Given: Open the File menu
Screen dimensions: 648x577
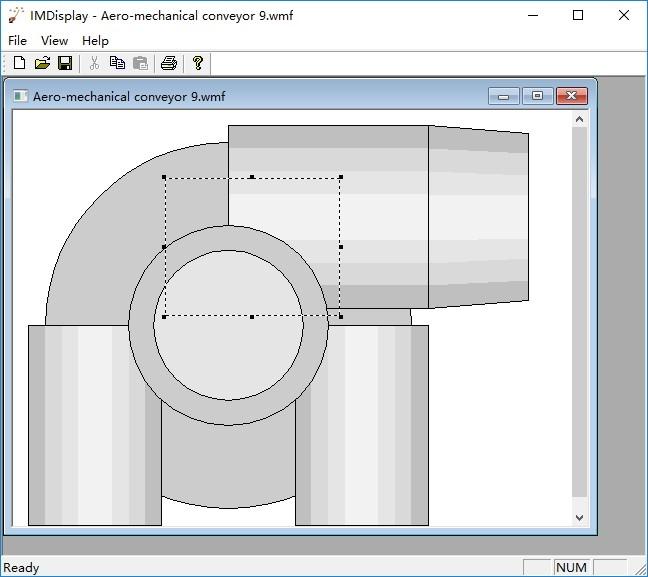Looking at the screenshot, I should tap(17, 41).
